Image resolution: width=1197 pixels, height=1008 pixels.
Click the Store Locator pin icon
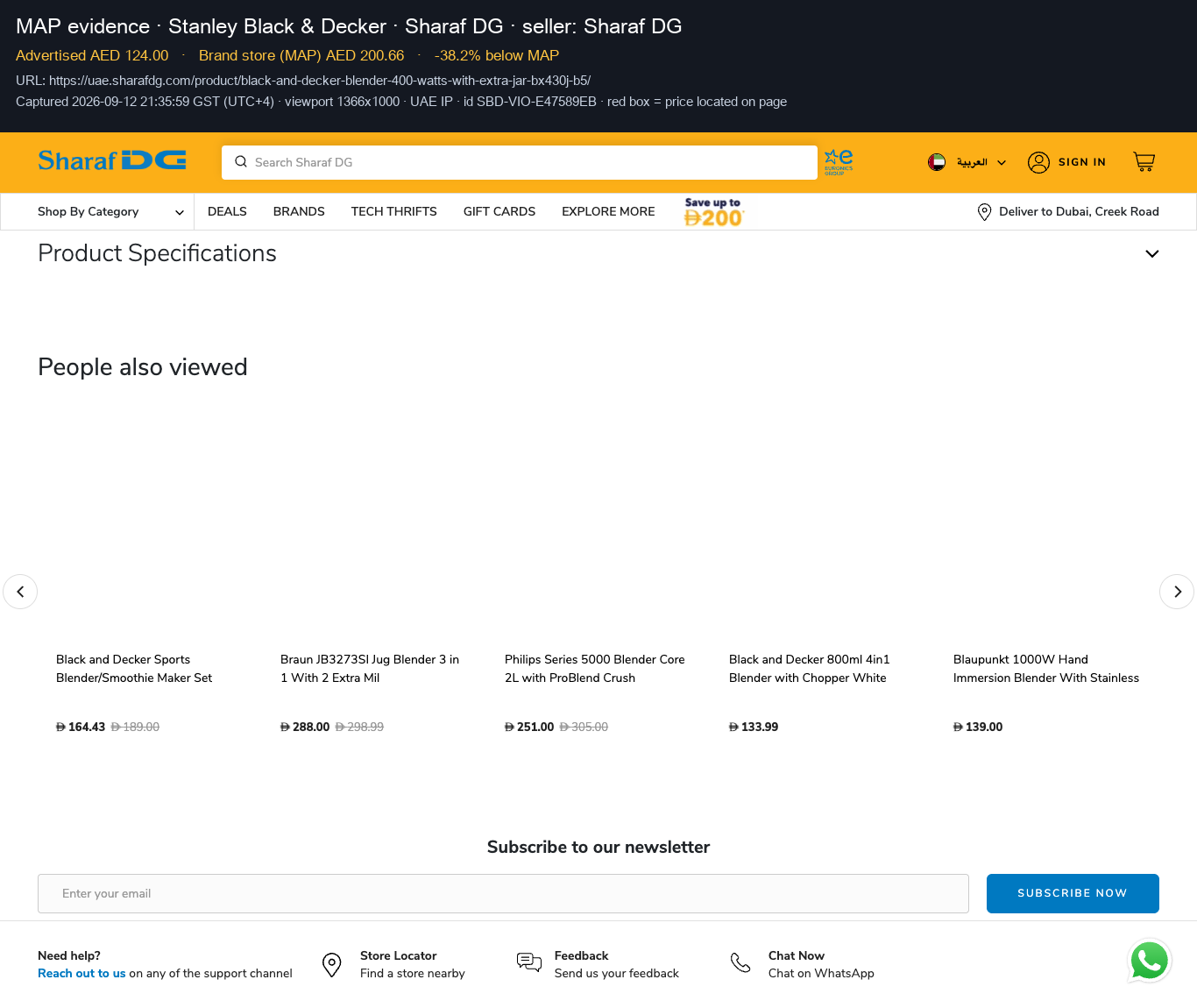point(332,965)
